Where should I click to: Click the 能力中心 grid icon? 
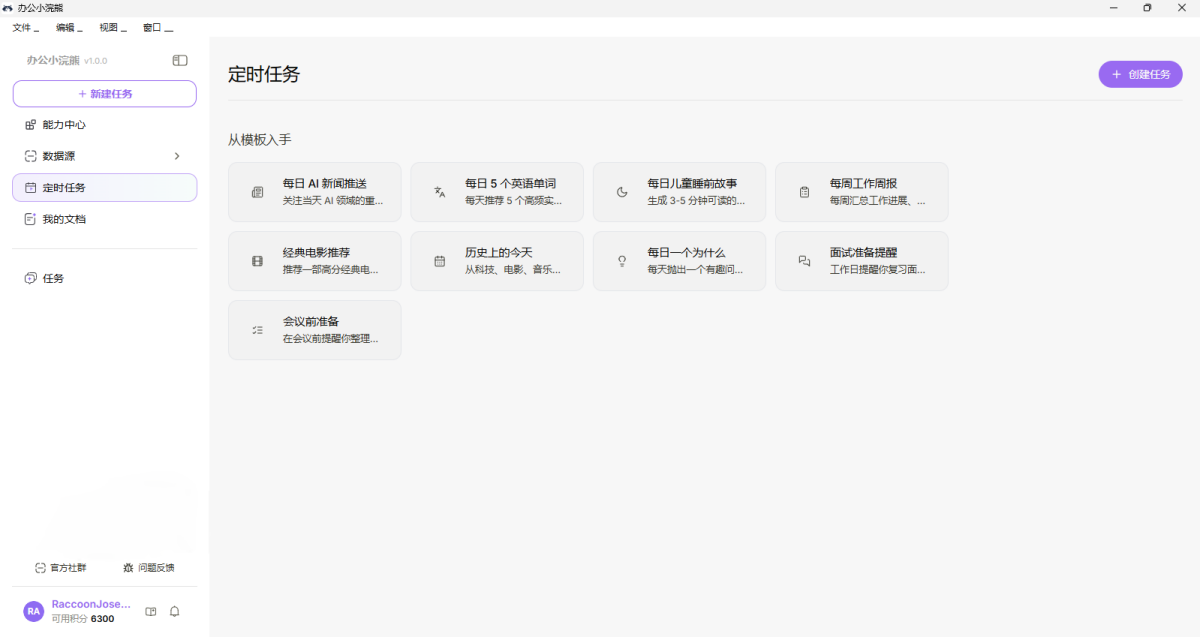coord(30,125)
